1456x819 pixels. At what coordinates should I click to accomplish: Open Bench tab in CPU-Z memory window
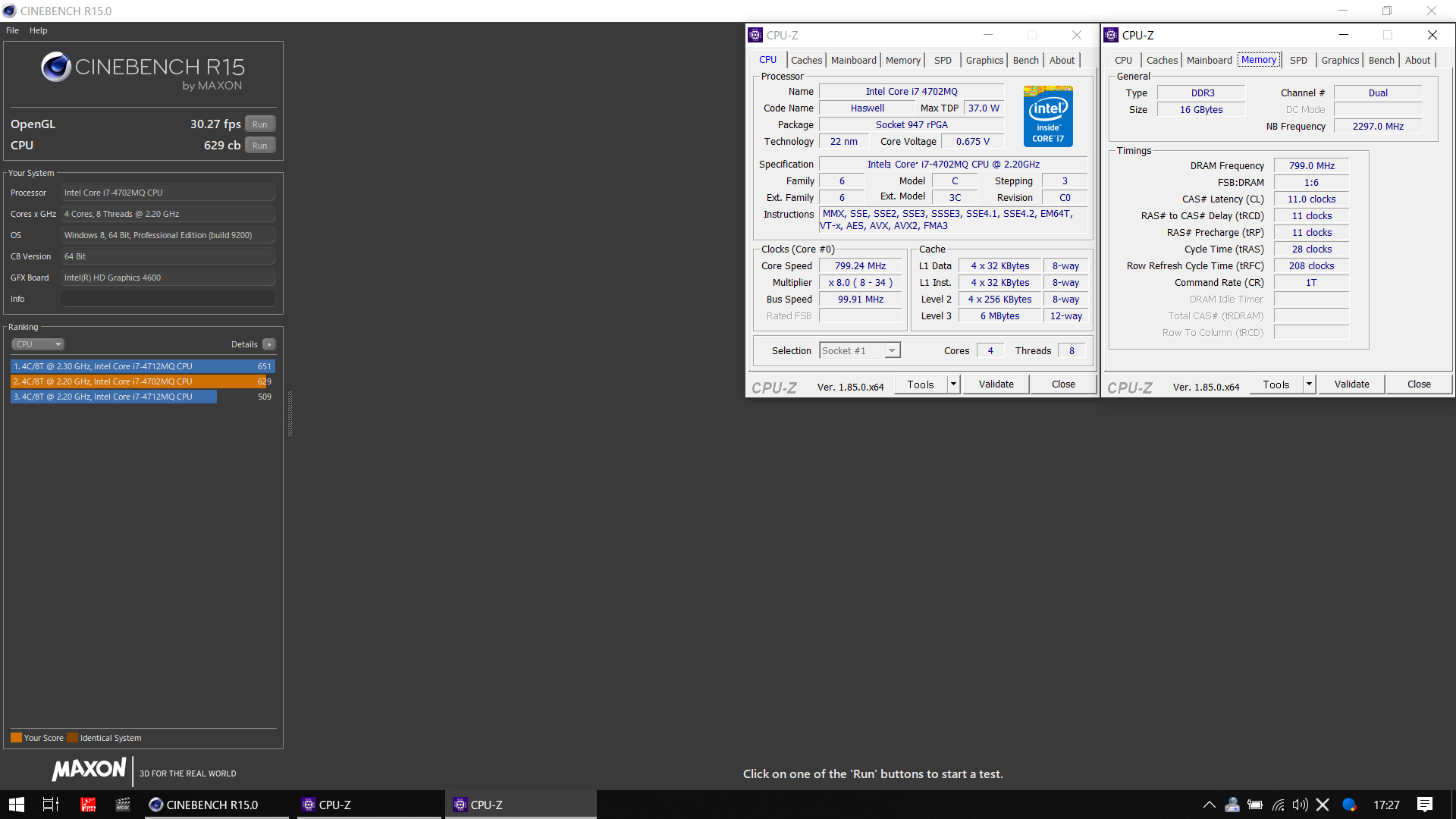click(x=1381, y=61)
